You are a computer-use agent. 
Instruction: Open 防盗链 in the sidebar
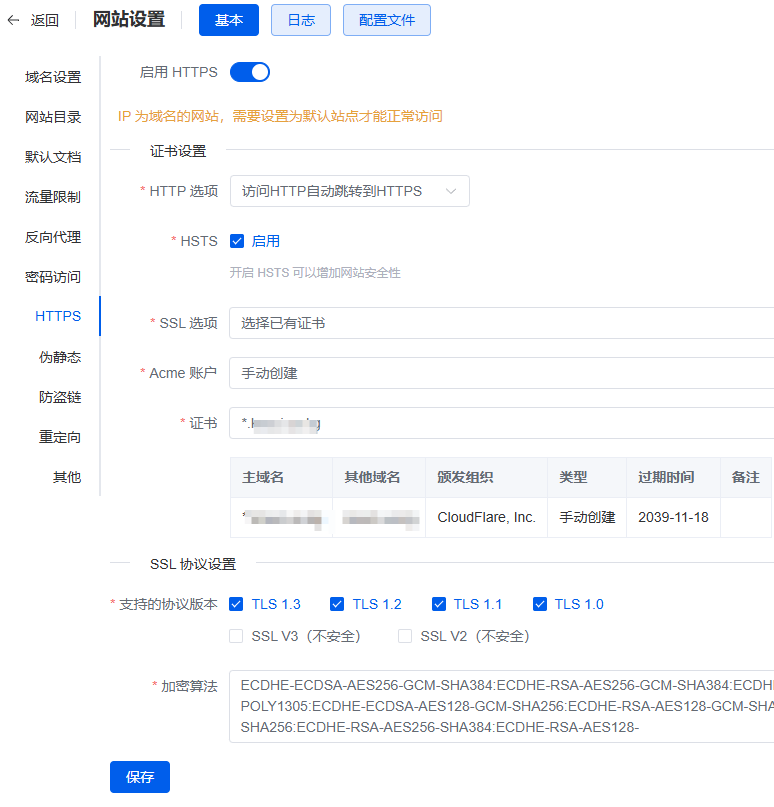(60, 397)
